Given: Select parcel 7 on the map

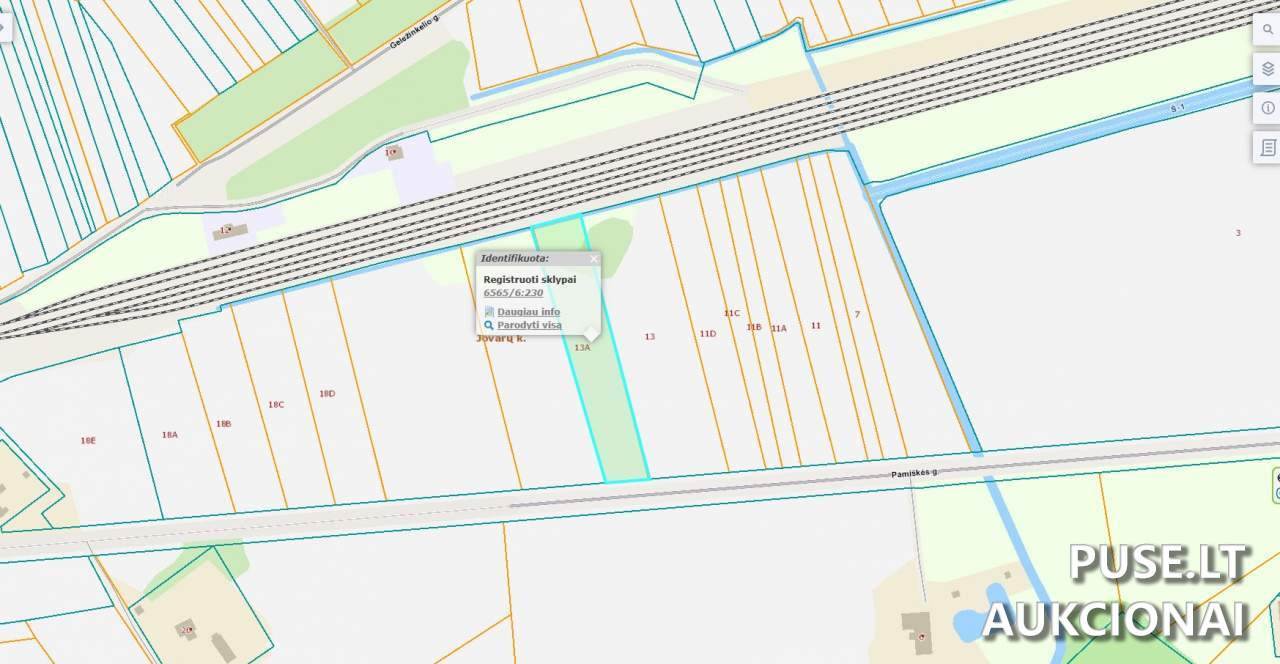Looking at the screenshot, I should (x=857, y=315).
